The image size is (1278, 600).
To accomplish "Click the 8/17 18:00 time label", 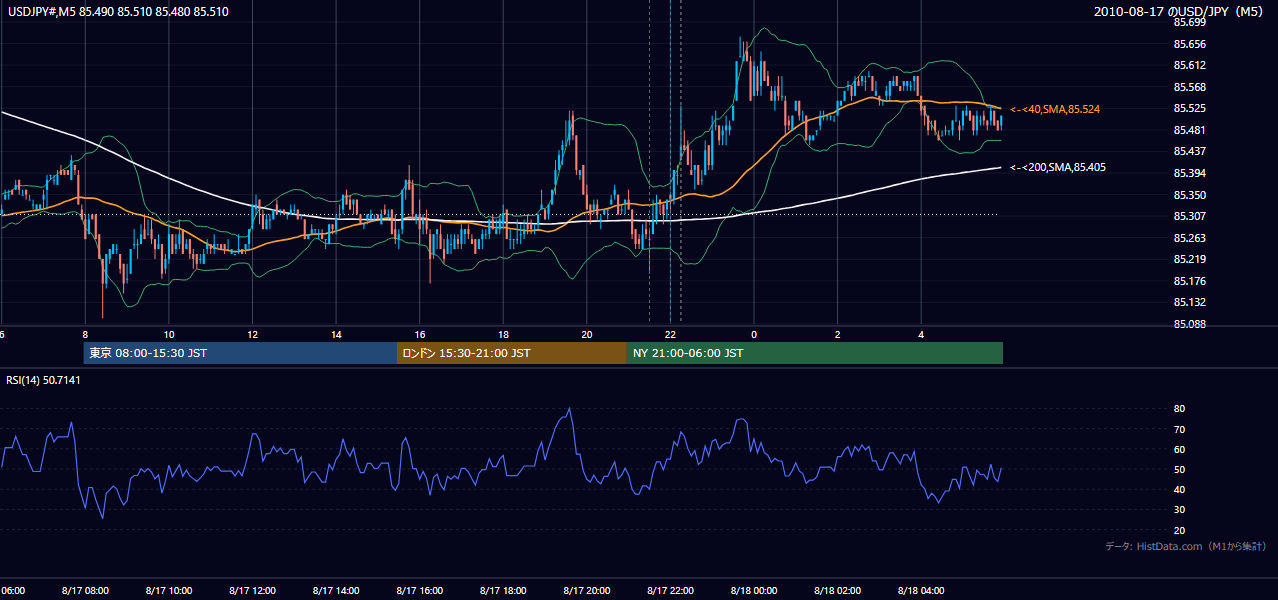I will pyautogui.click(x=503, y=590).
